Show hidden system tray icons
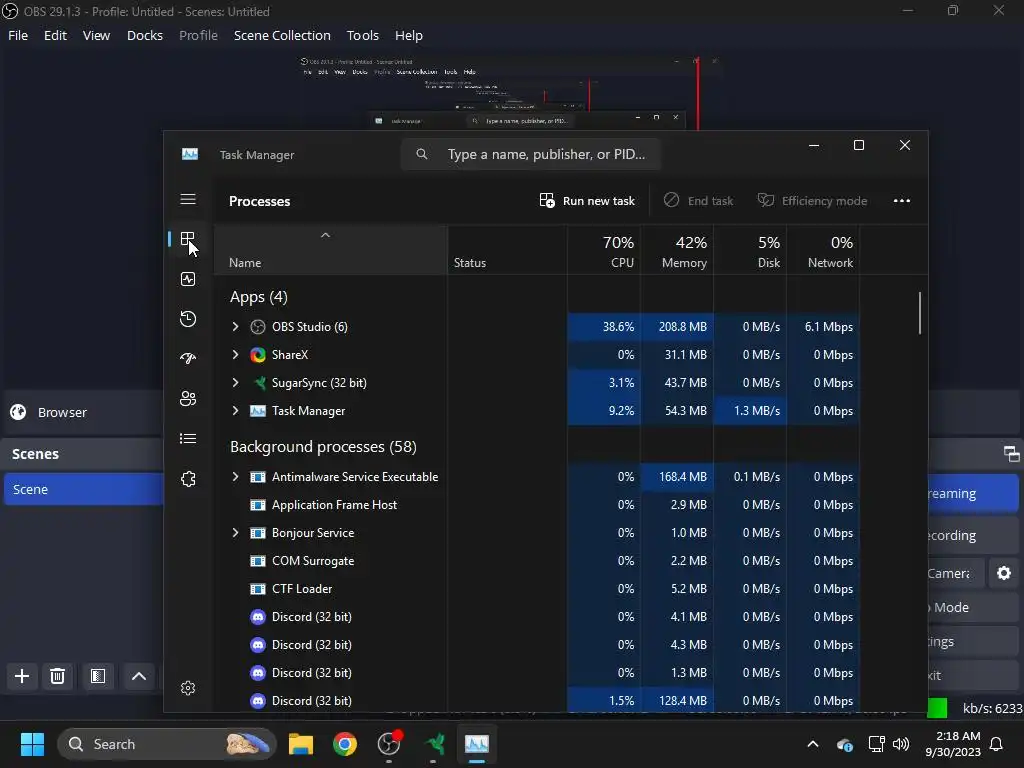 point(813,744)
